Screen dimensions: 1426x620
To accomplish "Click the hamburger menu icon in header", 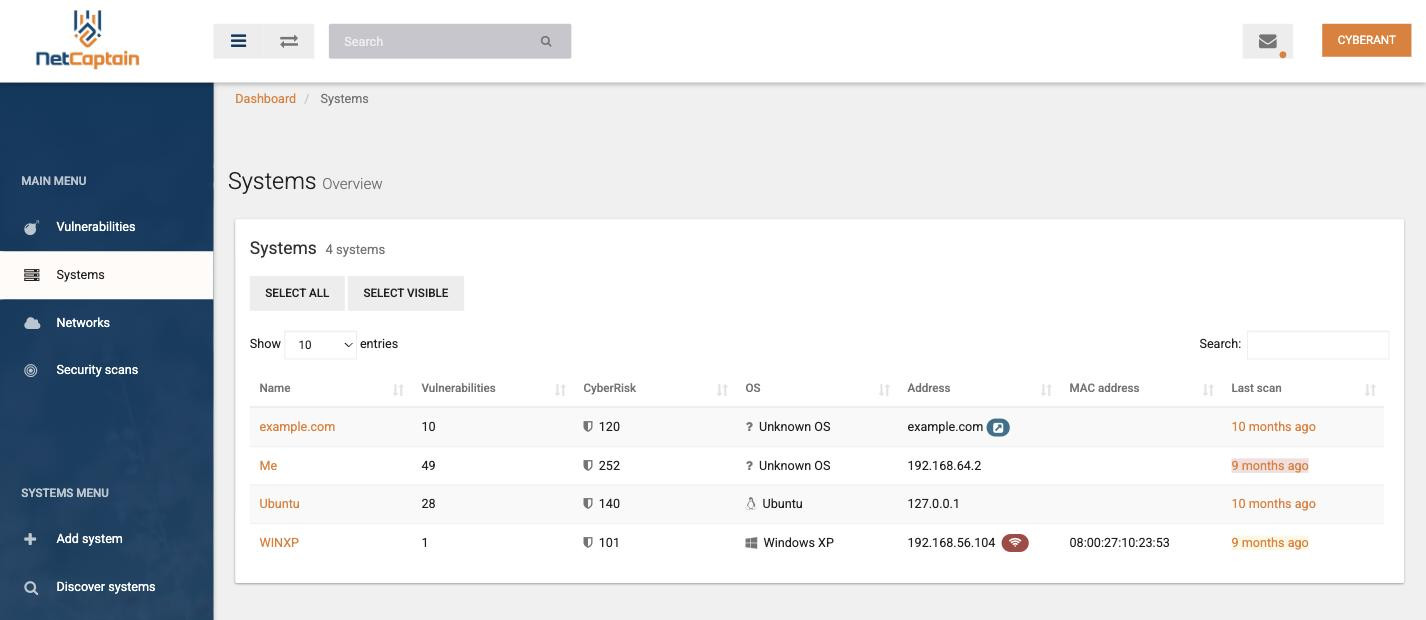I will (238, 41).
